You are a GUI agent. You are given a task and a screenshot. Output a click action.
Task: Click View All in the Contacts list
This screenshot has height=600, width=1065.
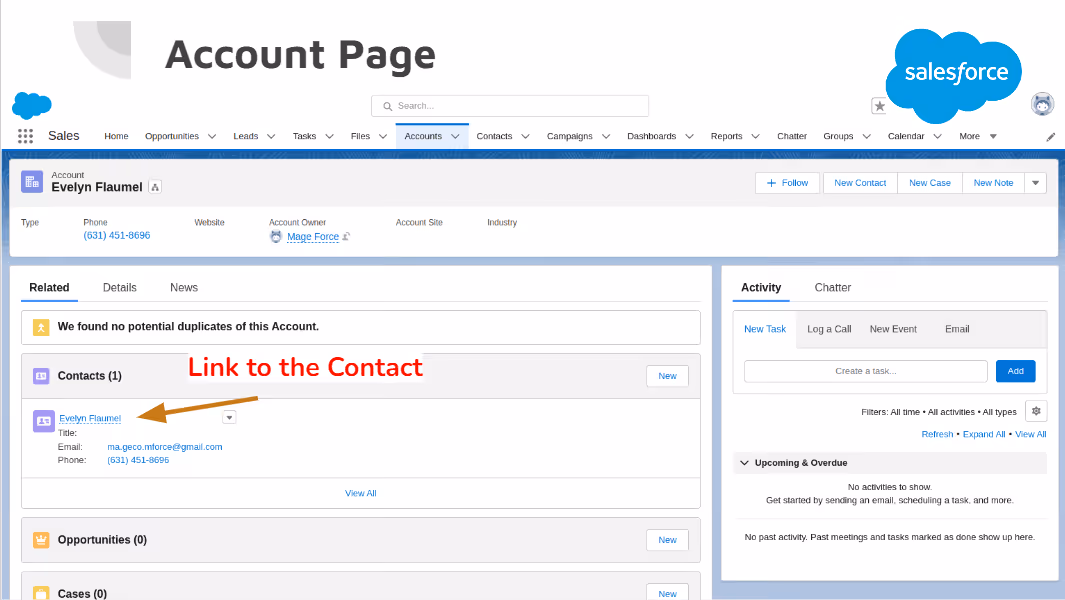point(361,493)
